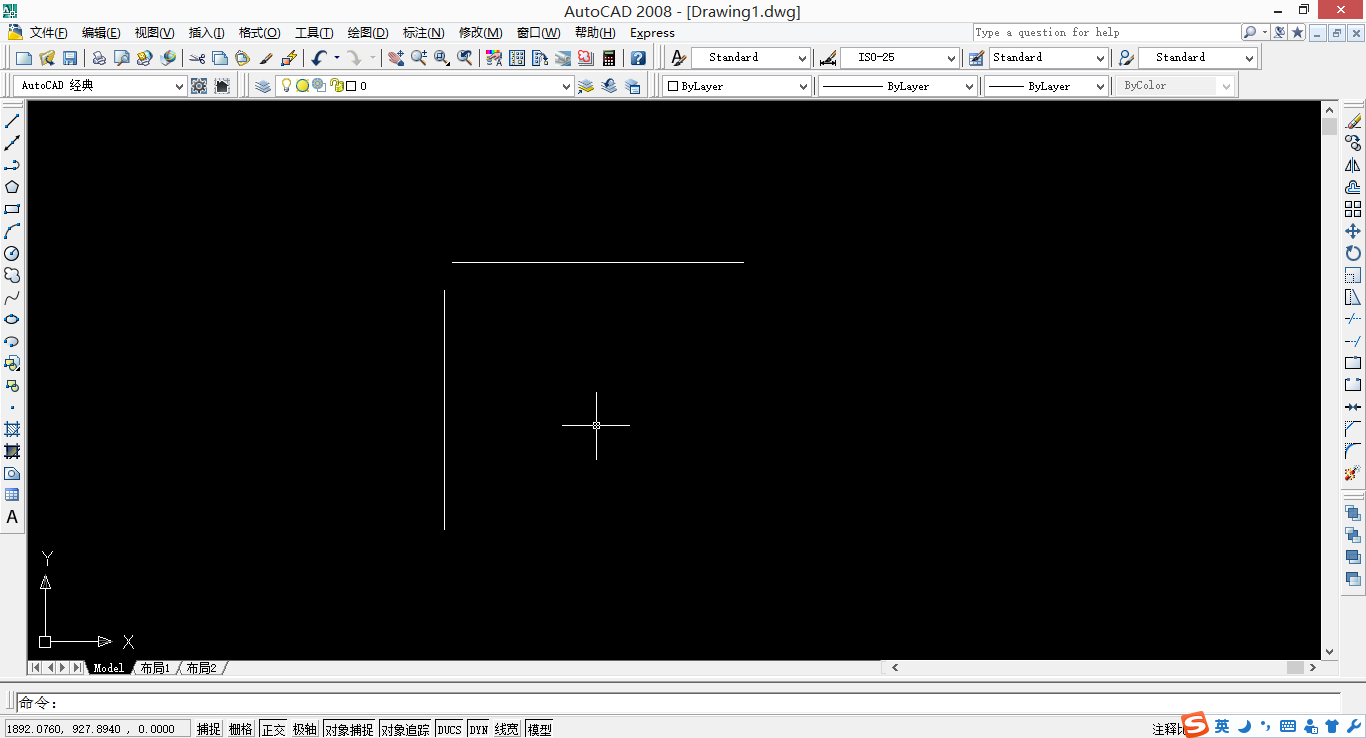Click the Match Properties brush icon
This screenshot has width=1366, height=738.
pos(266,58)
